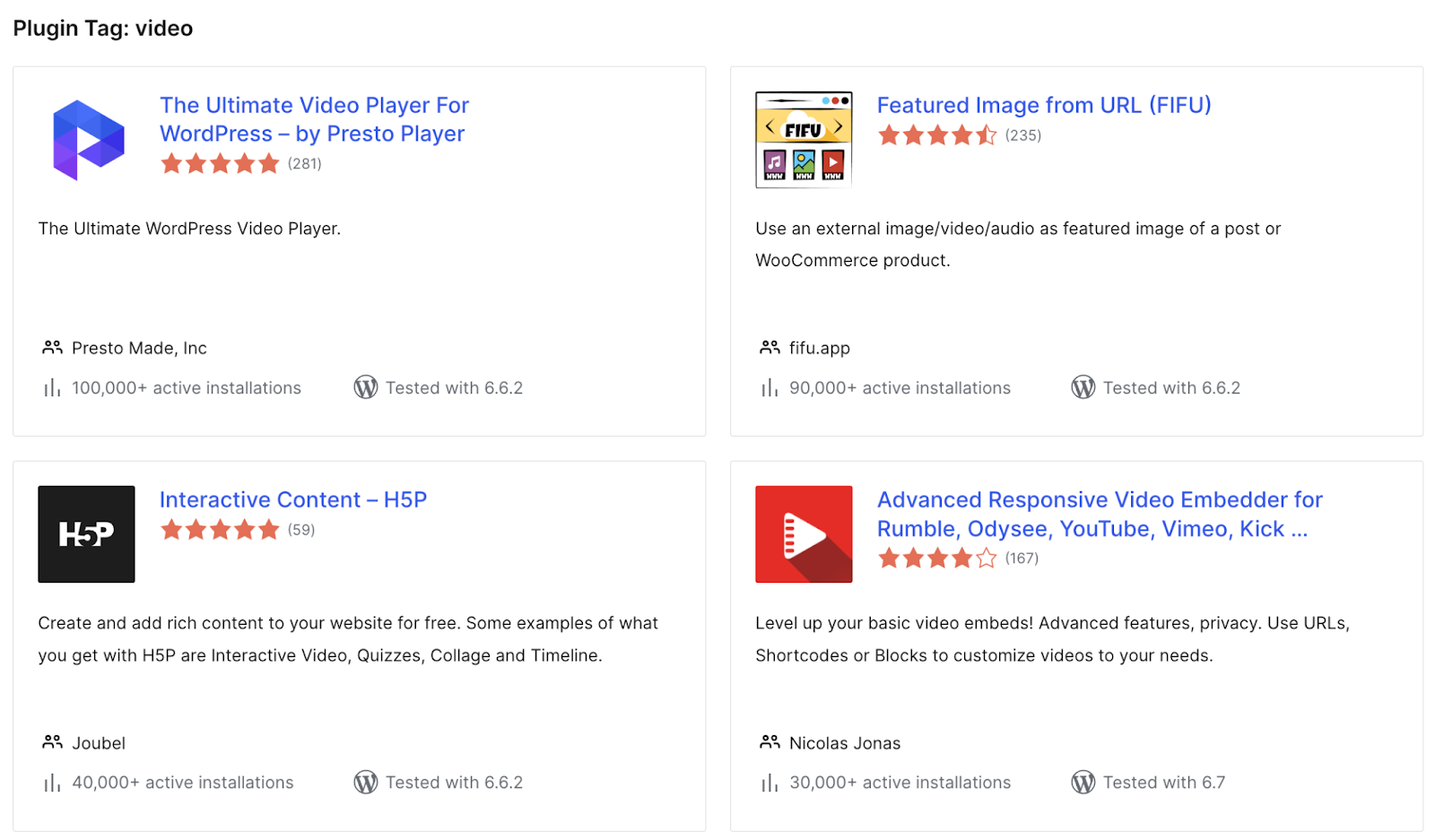Click '40,000+ active installations' text
Screen dimensions: 1435x840
pos(183,783)
